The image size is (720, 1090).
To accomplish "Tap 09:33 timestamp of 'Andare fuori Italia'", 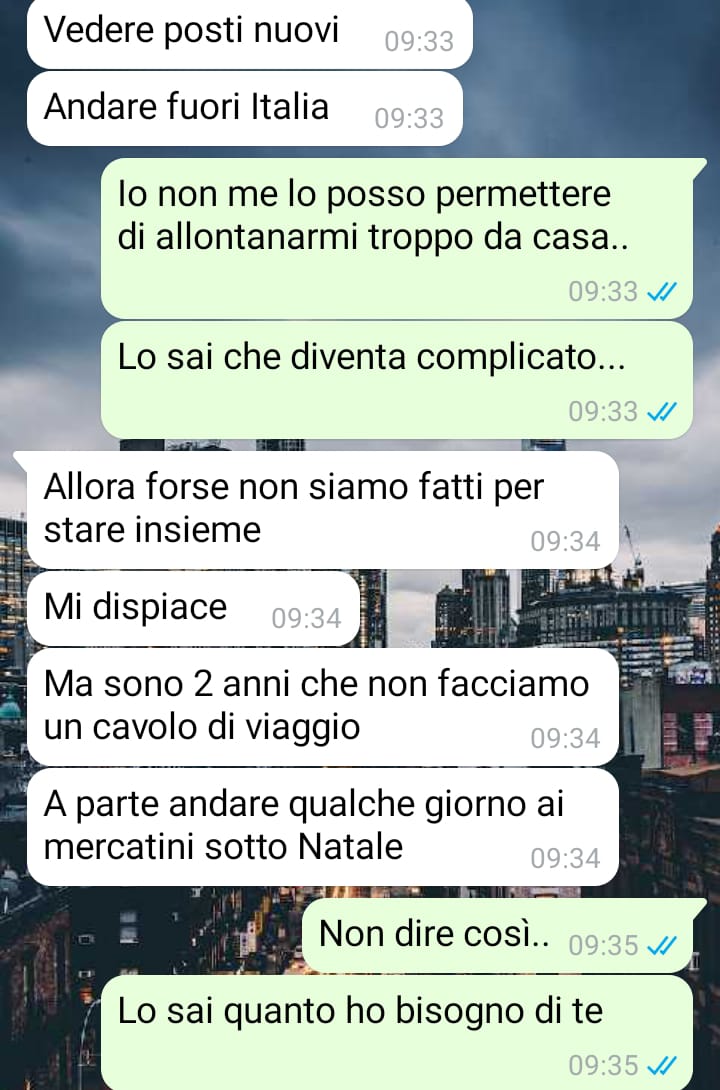I will coord(409,118).
